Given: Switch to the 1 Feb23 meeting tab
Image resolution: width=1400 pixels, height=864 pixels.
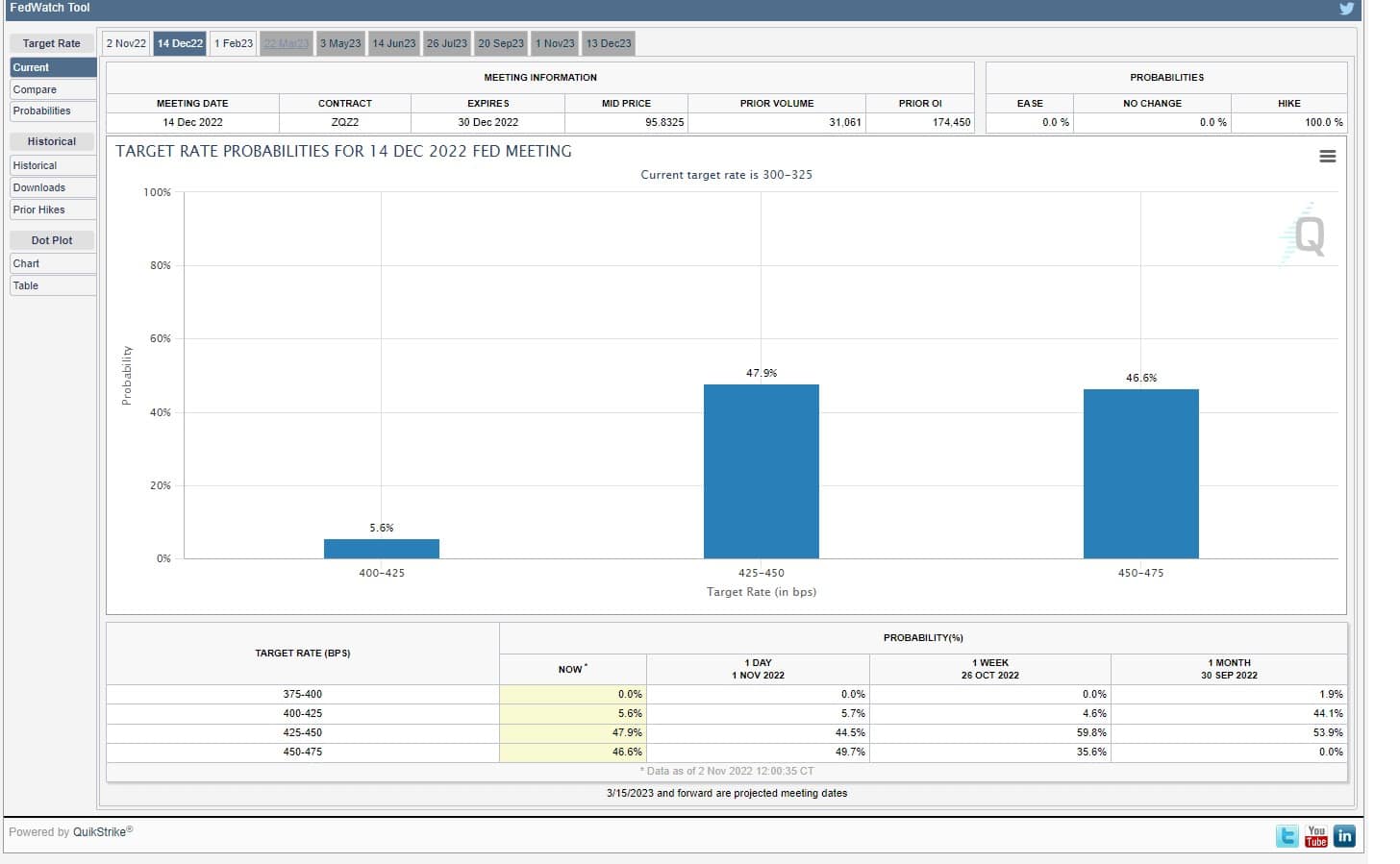Looking at the screenshot, I should point(234,43).
